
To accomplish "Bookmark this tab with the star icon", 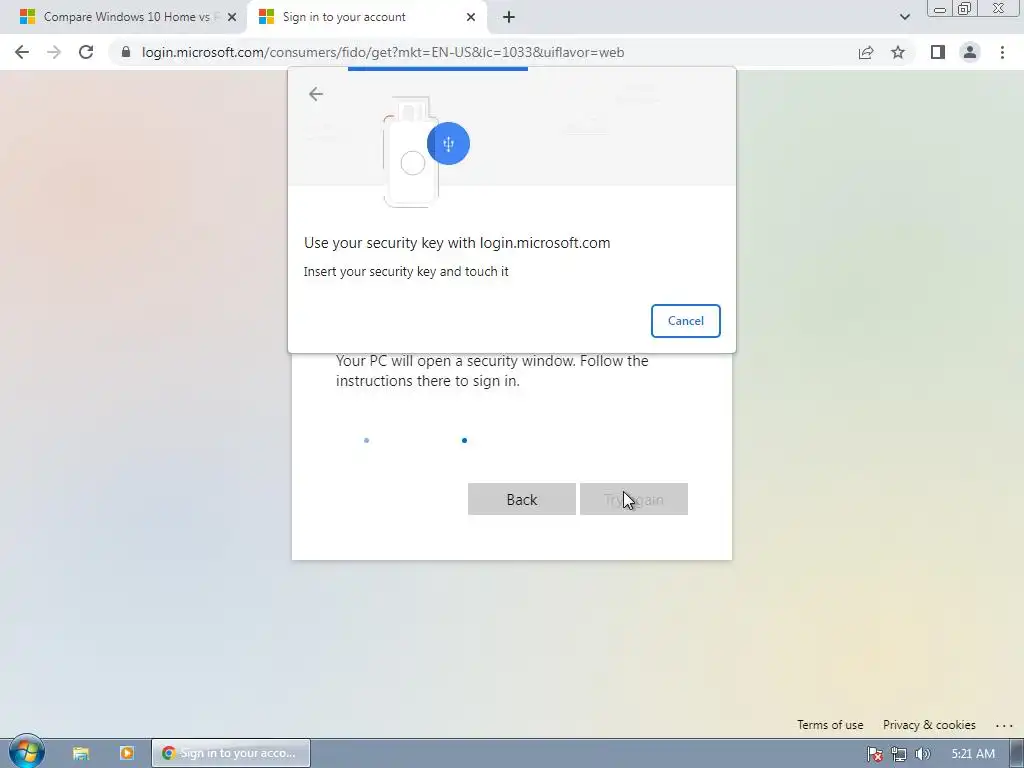I will (x=898, y=52).
